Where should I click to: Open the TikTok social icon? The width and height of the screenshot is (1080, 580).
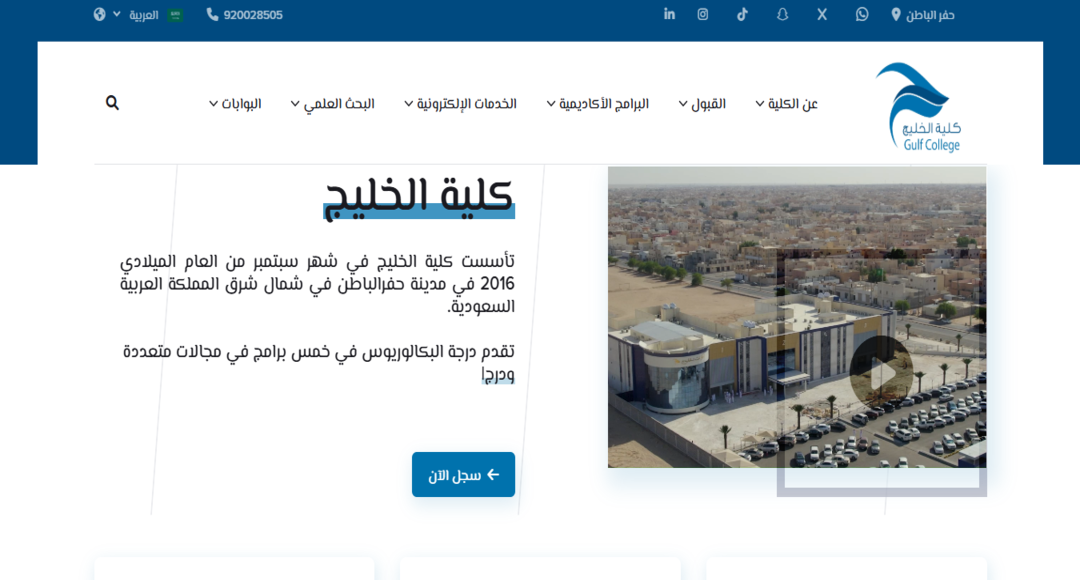742,14
